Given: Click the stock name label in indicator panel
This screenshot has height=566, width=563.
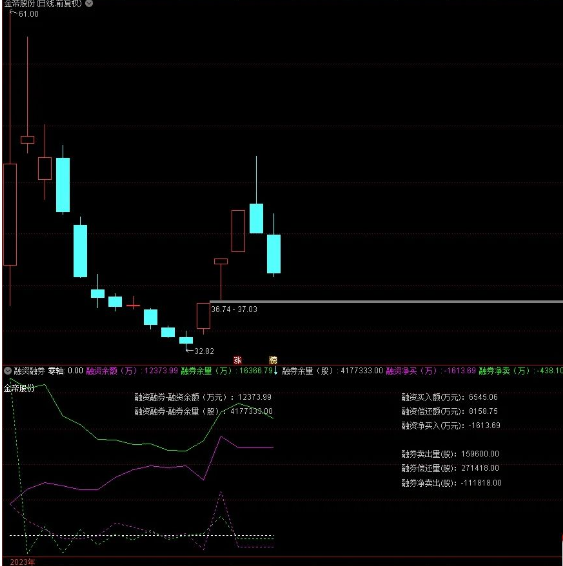Looking at the screenshot, I should [x=19, y=388].
